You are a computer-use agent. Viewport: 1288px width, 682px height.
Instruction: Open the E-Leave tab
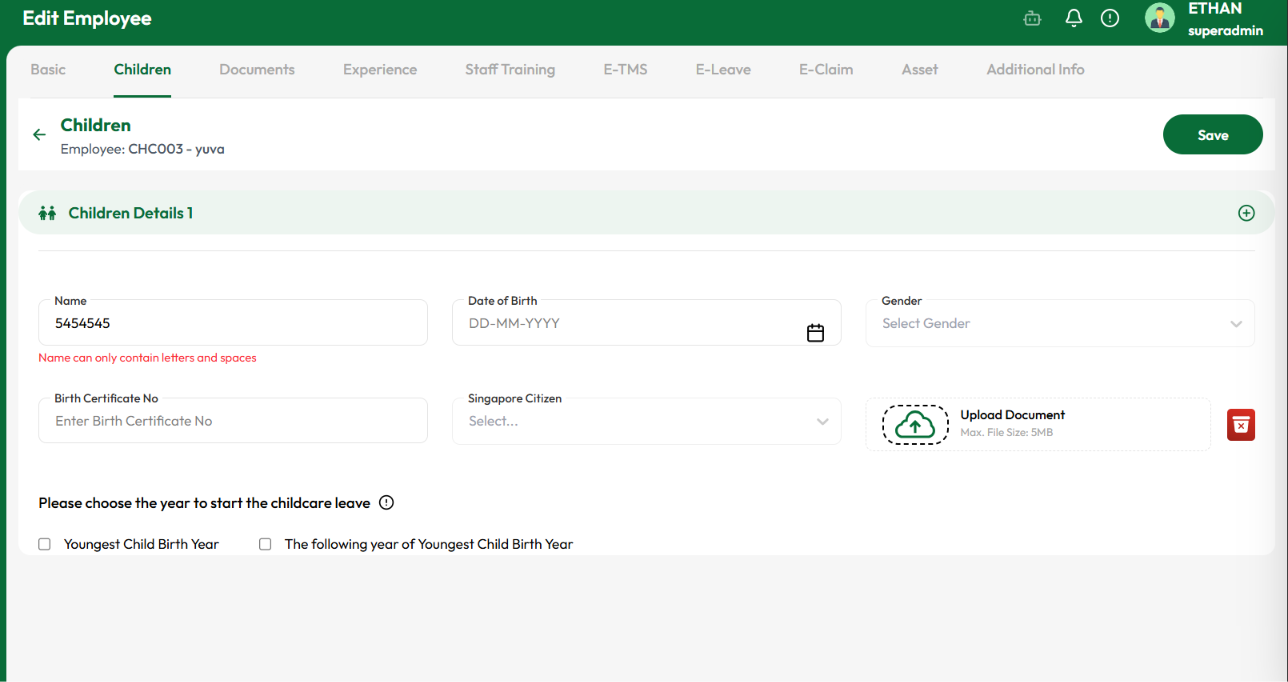(x=723, y=70)
